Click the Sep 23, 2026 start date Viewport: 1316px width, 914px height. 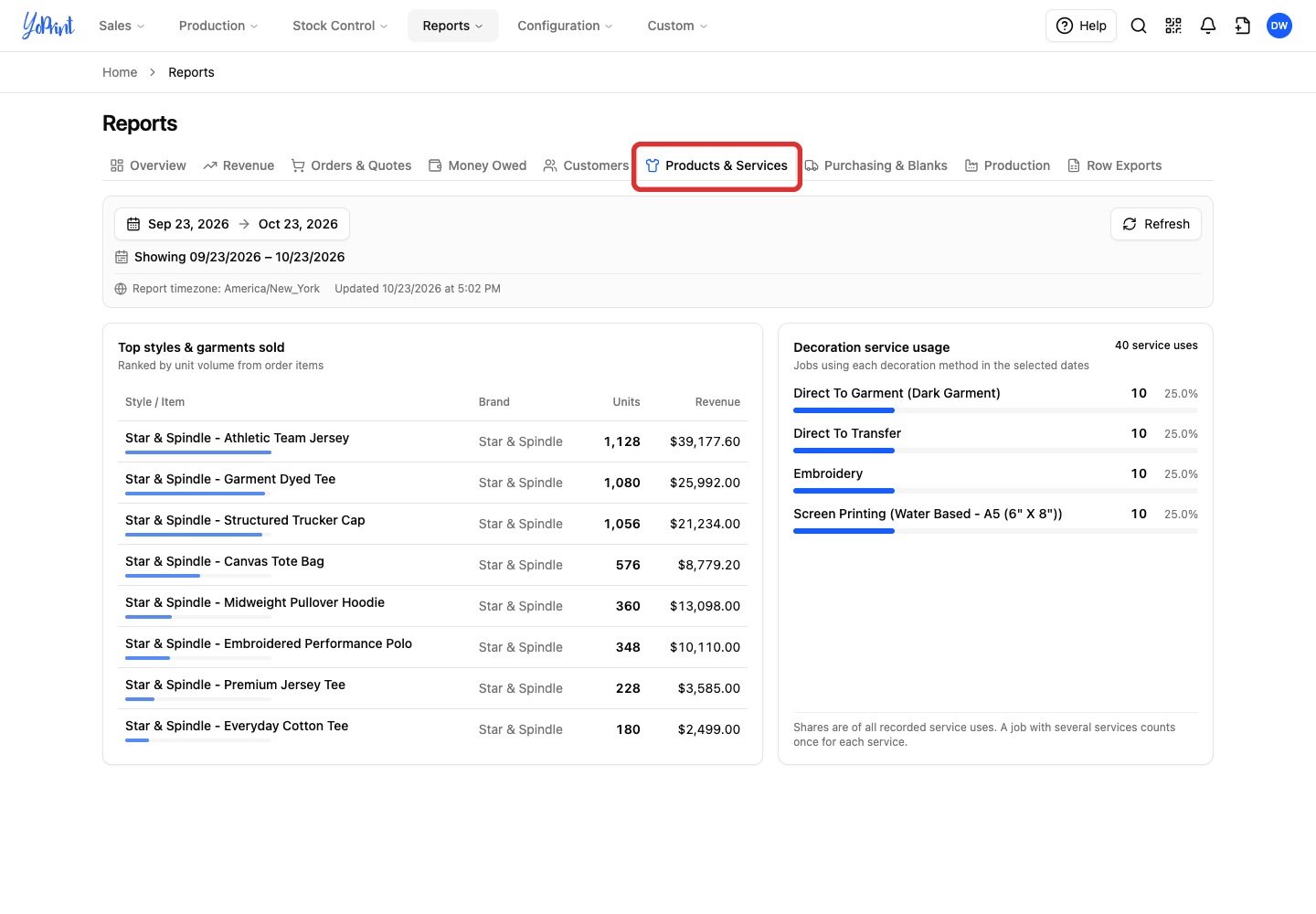pyautogui.click(x=188, y=224)
